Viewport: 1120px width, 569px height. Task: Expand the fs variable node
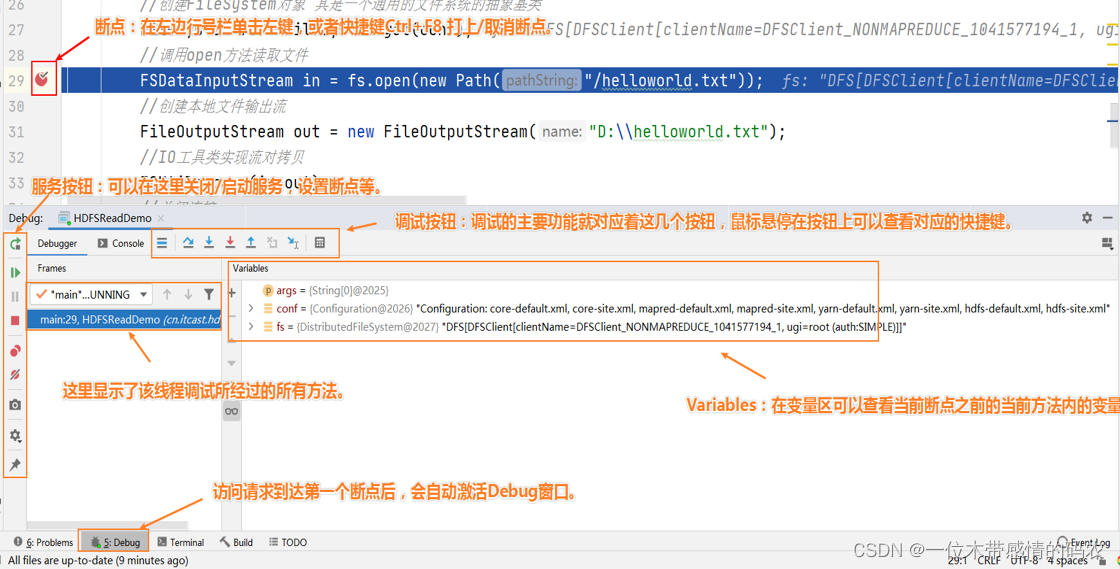pos(251,327)
